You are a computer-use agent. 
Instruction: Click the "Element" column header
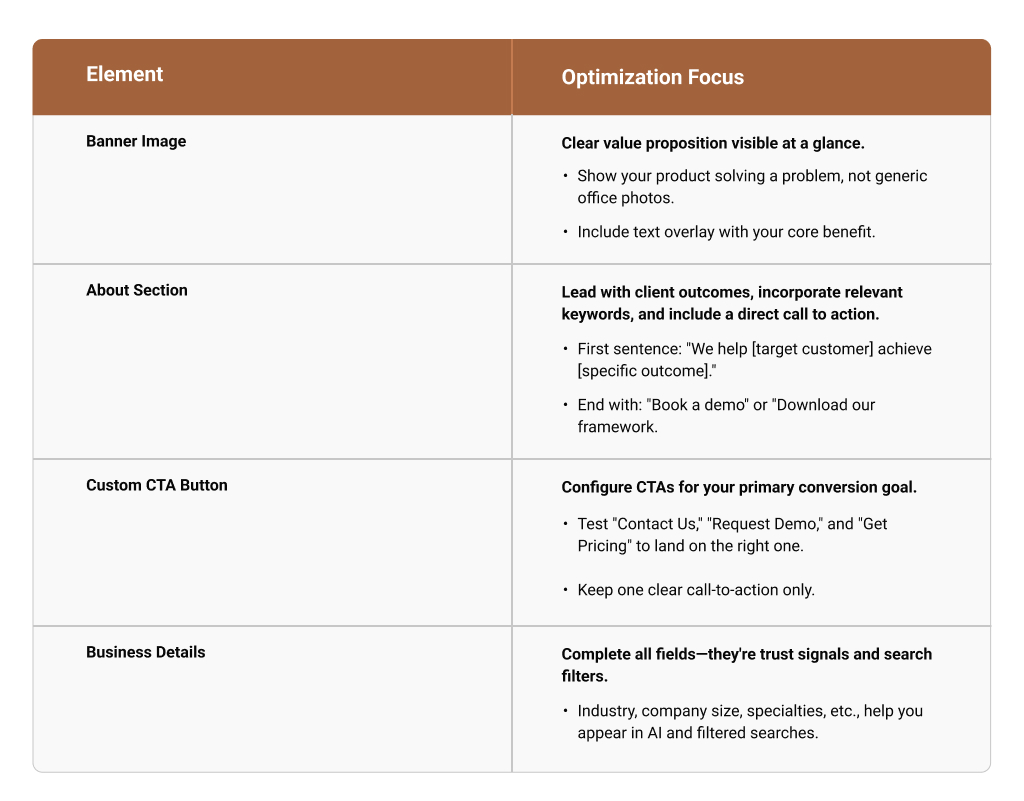[x=124, y=74]
